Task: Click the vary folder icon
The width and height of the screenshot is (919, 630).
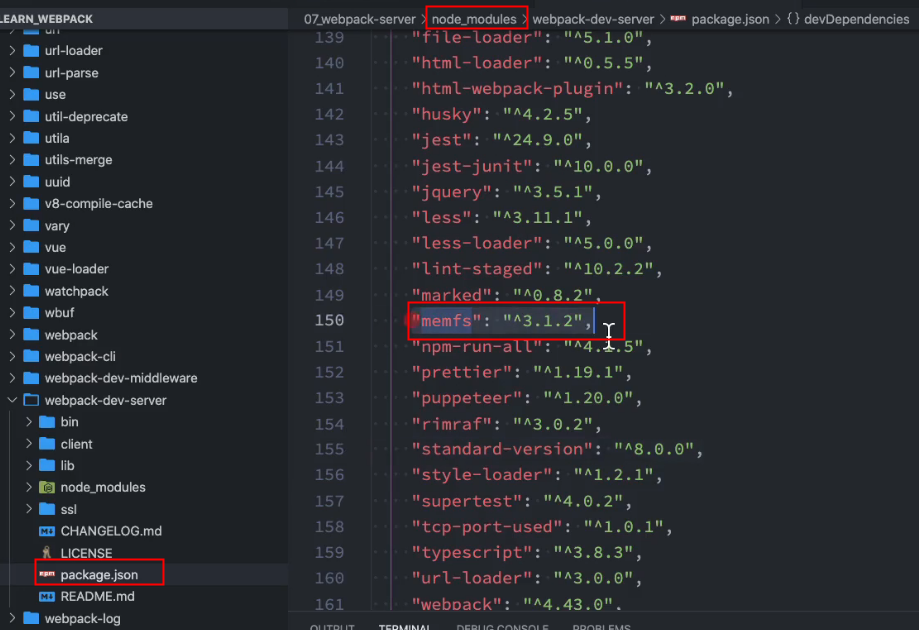Action: click(31, 226)
